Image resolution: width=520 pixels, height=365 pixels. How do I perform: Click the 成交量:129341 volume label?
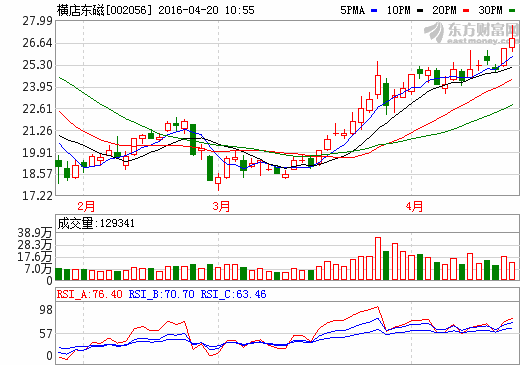(96, 223)
